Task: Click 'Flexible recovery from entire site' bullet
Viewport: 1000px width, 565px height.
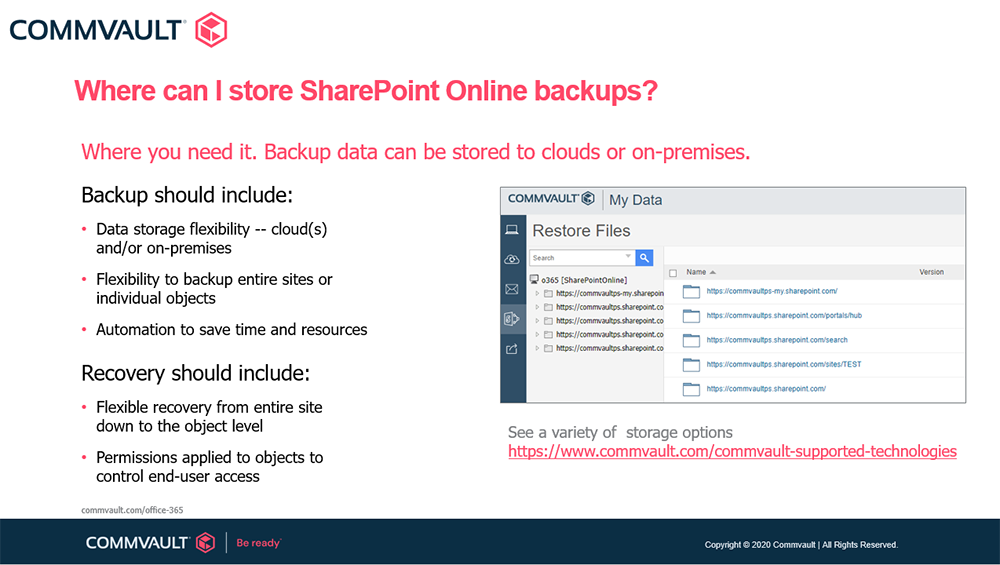Action: [209, 416]
